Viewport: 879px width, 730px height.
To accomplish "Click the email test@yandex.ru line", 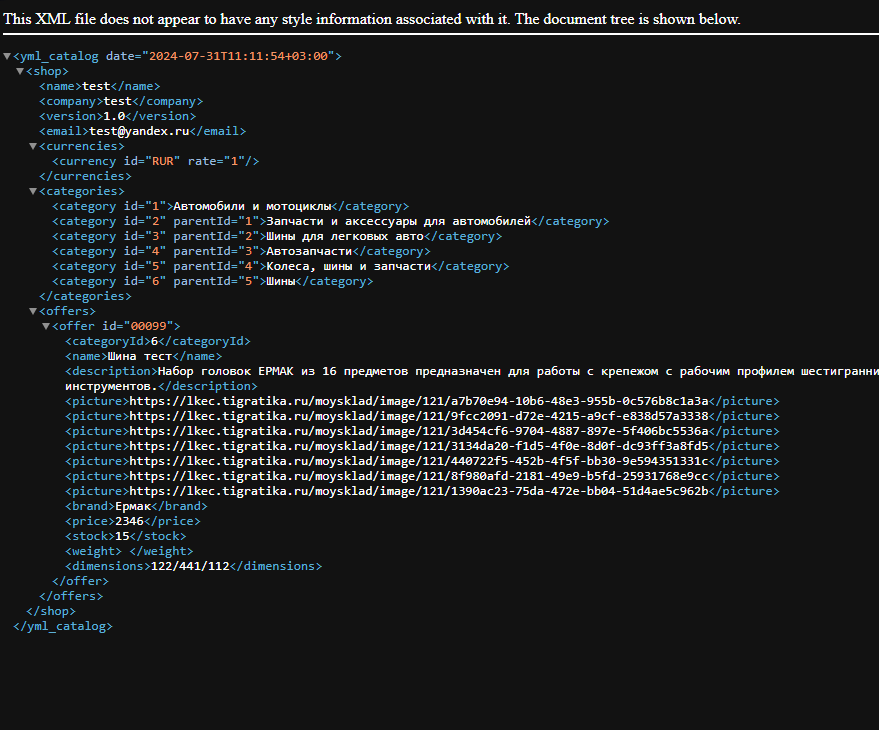I will coord(142,131).
